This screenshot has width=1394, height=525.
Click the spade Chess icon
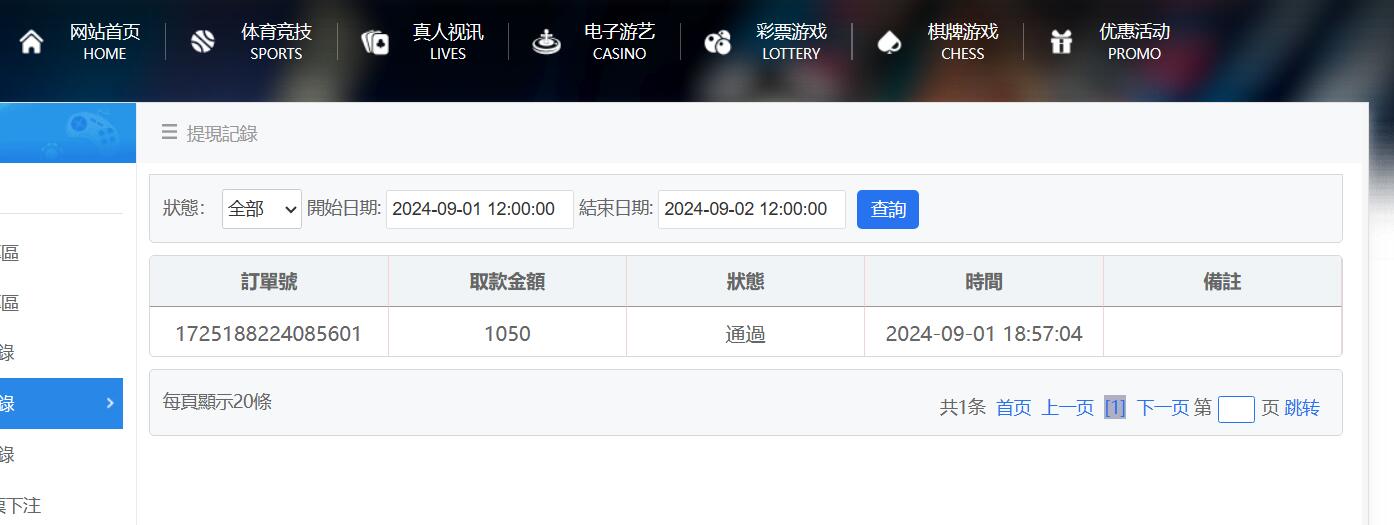(x=889, y=42)
